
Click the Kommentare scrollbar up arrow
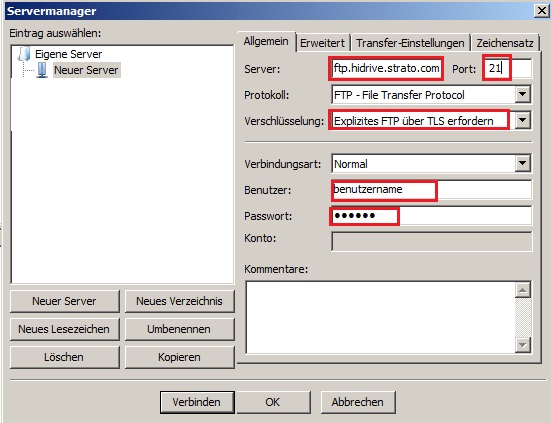pyautogui.click(x=523, y=290)
